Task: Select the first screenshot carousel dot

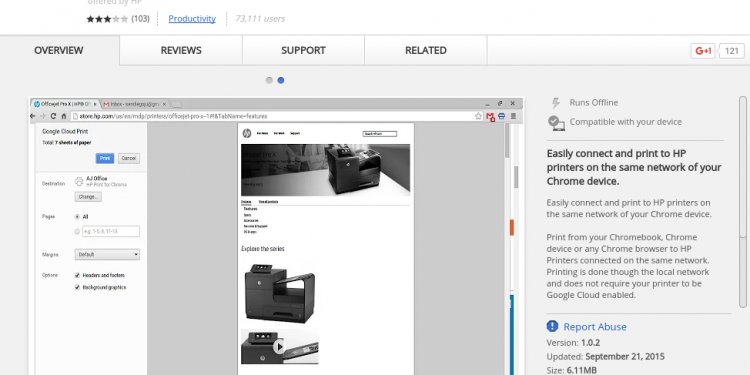Action: 269,80
